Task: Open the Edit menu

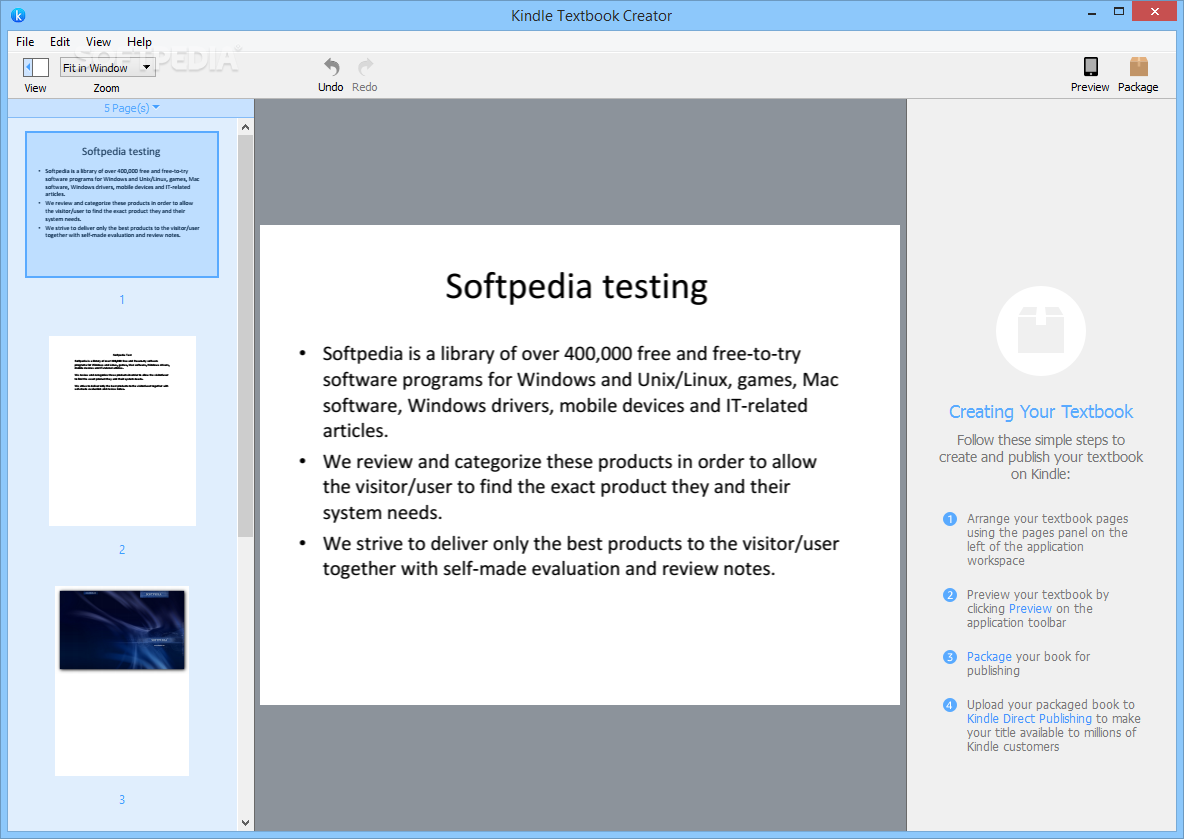Action: (60, 42)
